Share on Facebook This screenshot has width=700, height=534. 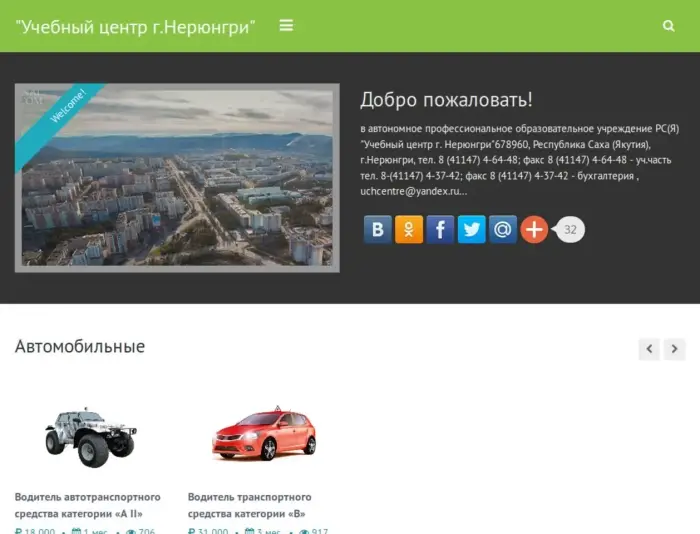coord(440,230)
